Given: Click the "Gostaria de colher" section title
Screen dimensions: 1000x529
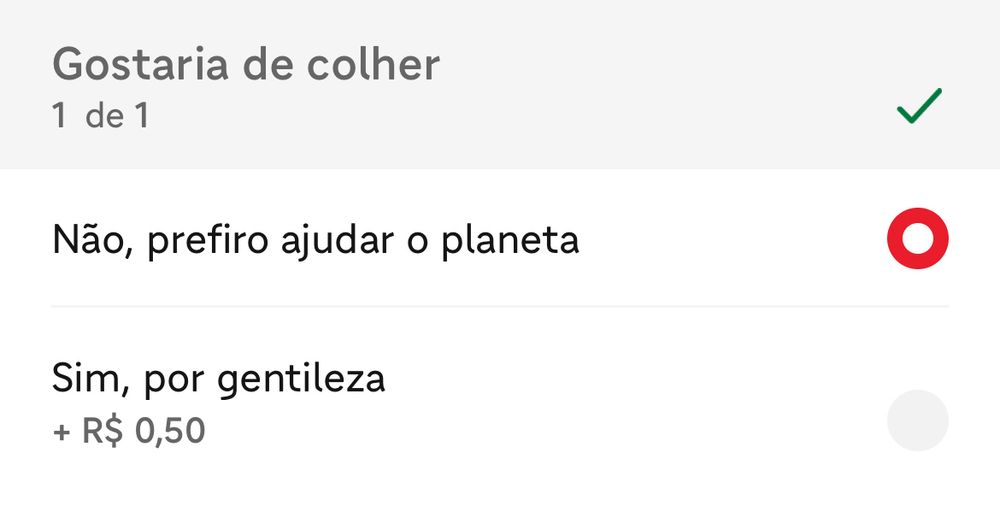Looking at the screenshot, I should click(246, 66).
